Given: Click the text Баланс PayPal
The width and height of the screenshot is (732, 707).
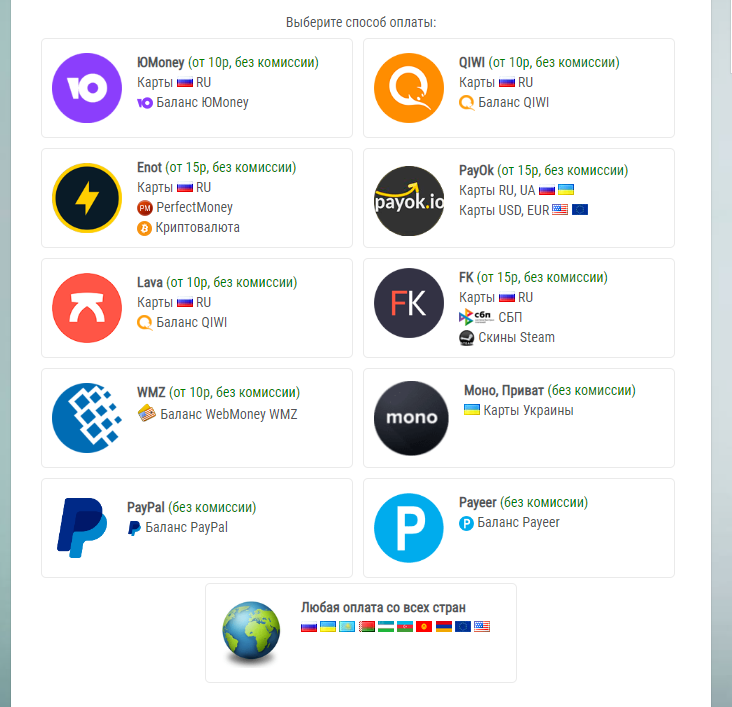Looking at the screenshot, I should (187, 527).
